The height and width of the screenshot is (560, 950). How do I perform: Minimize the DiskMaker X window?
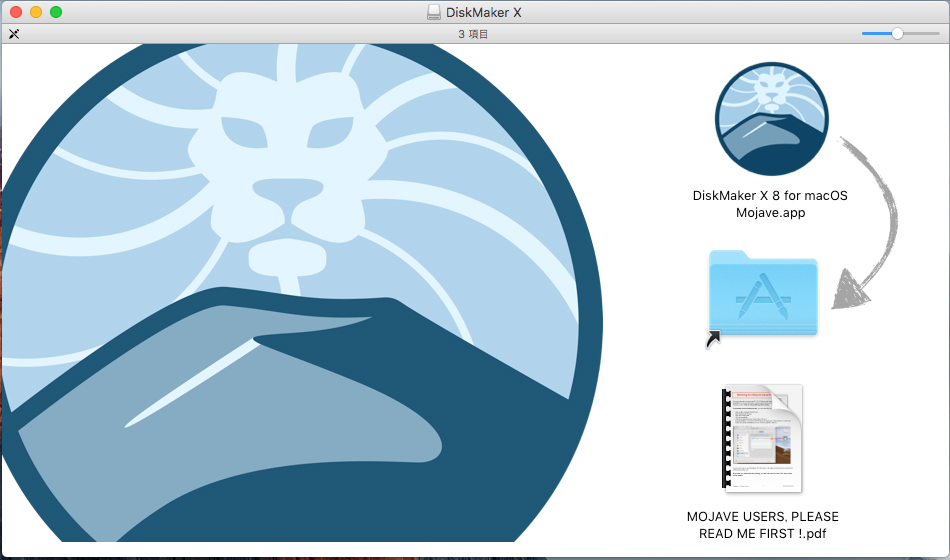pyautogui.click(x=36, y=12)
